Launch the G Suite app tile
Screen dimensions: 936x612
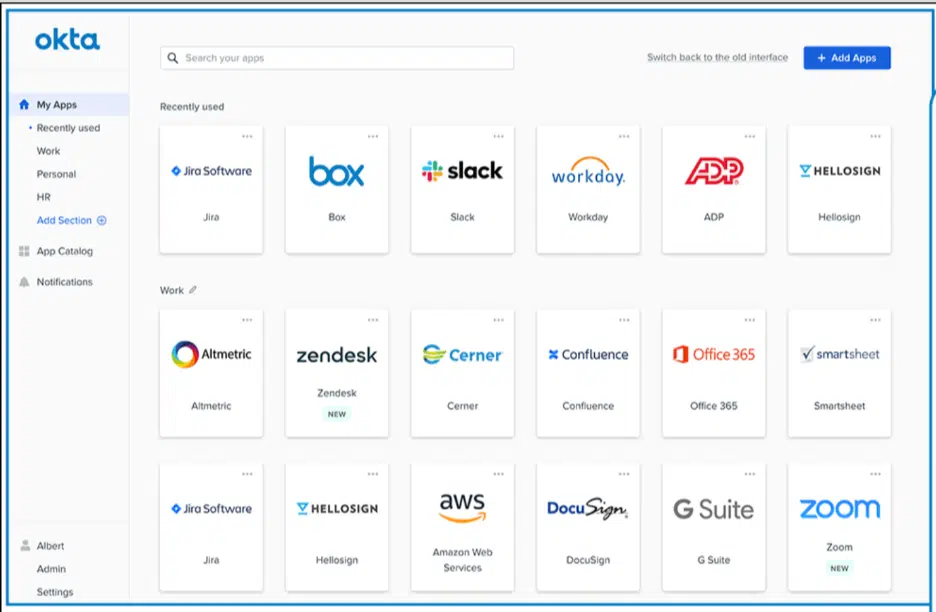tap(713, 527)
